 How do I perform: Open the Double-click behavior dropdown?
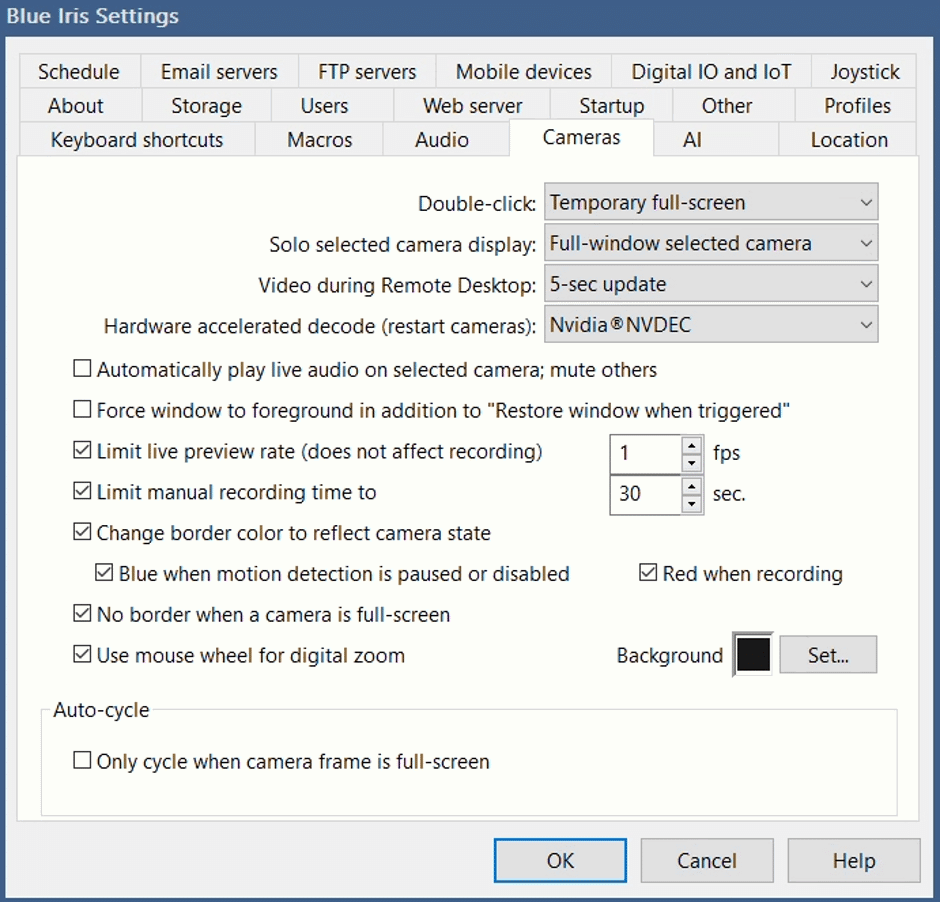710,202
